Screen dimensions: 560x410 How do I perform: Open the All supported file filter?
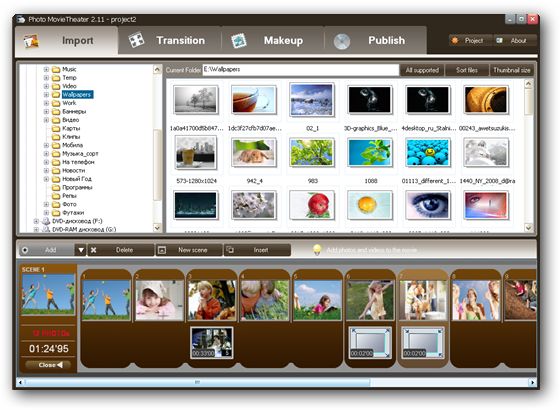point(422,70)
